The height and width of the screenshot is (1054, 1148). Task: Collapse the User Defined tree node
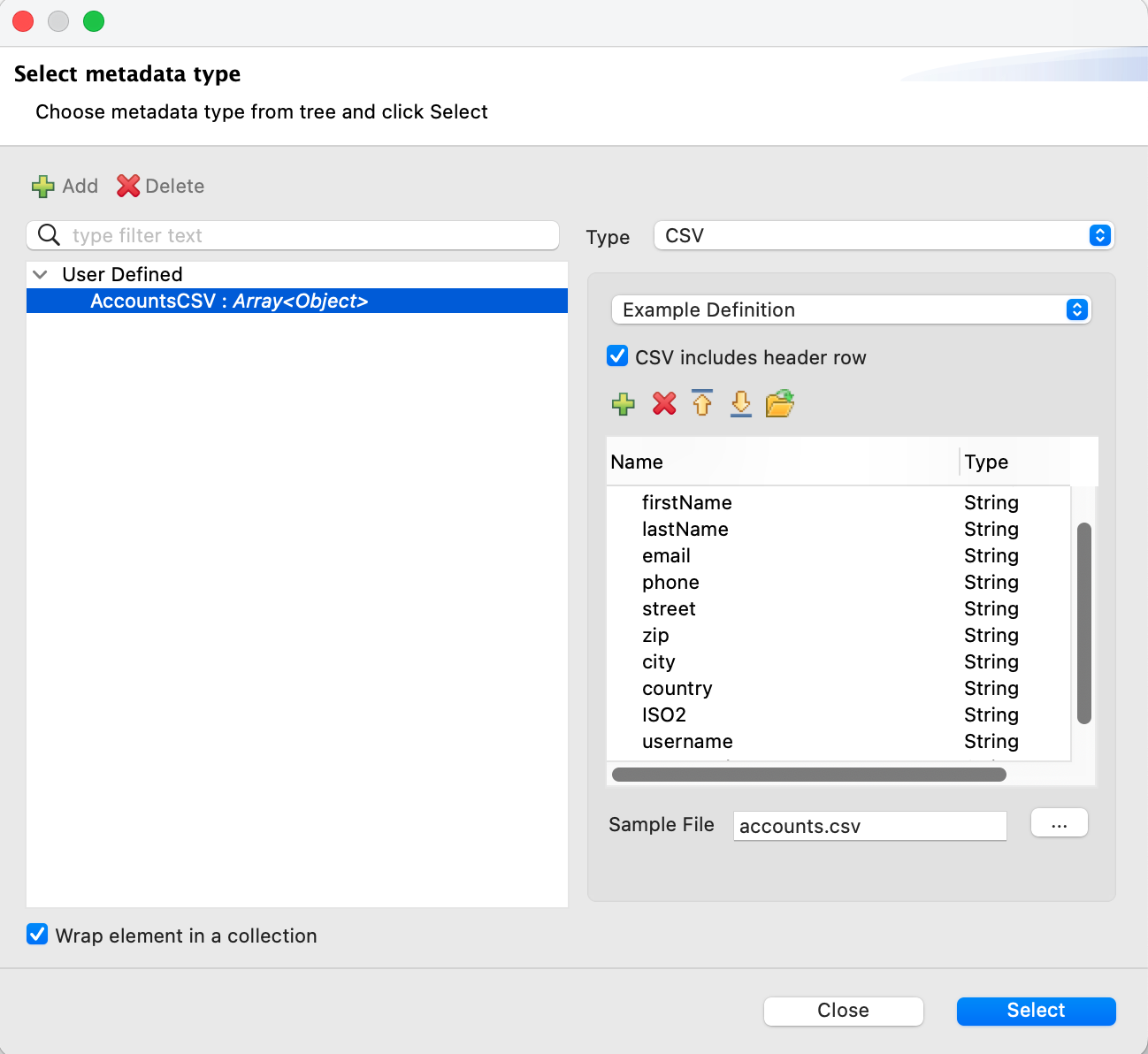coord(39,274)
